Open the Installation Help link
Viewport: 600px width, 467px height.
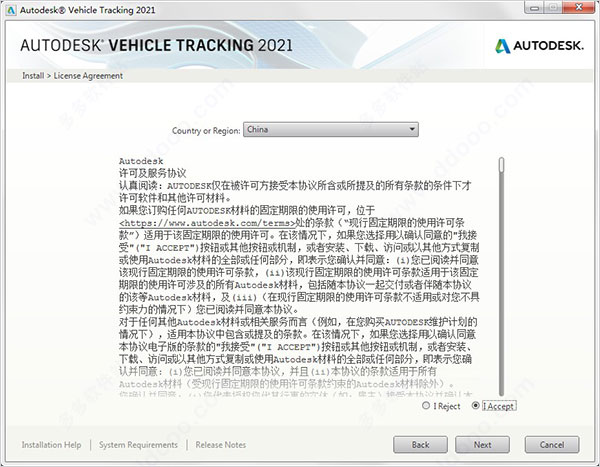tap(51, 445)
